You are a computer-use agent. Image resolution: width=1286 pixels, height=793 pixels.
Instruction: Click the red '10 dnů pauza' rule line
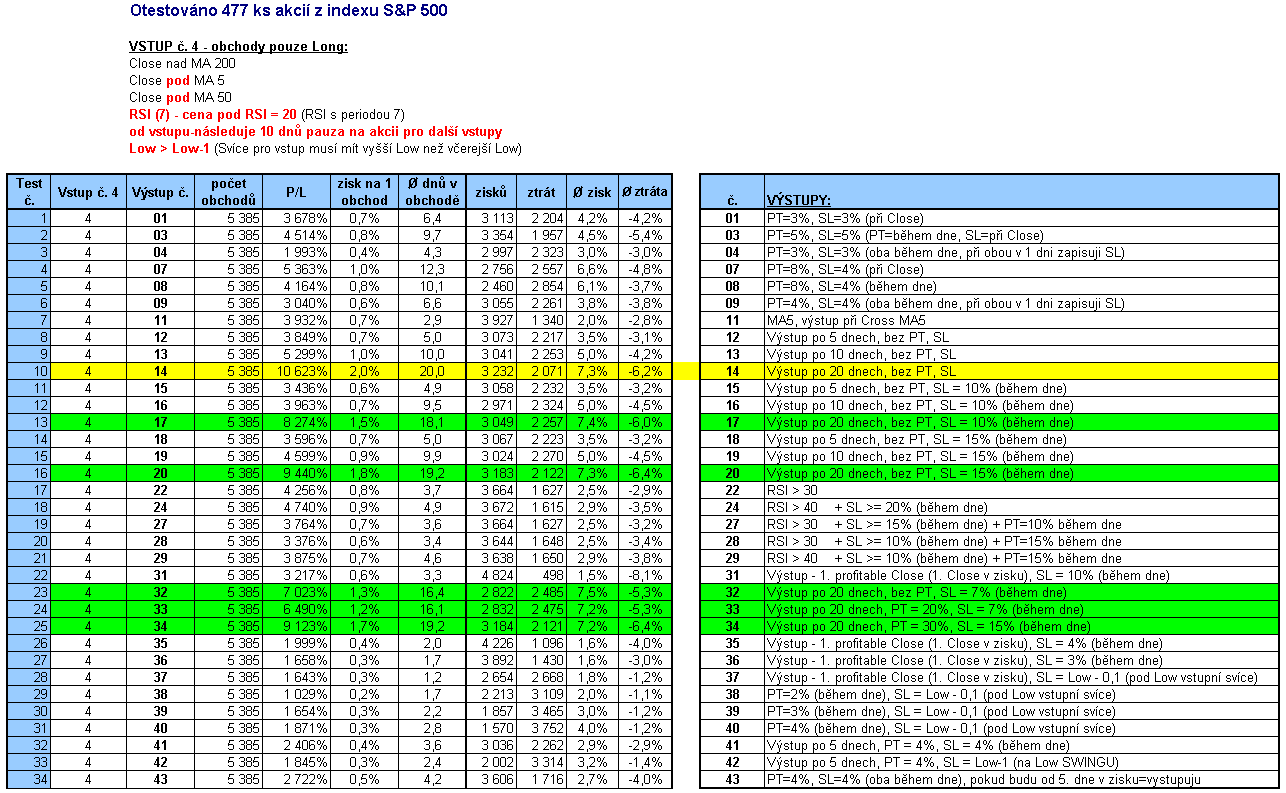pyautogui.click(x=315, y=132)
